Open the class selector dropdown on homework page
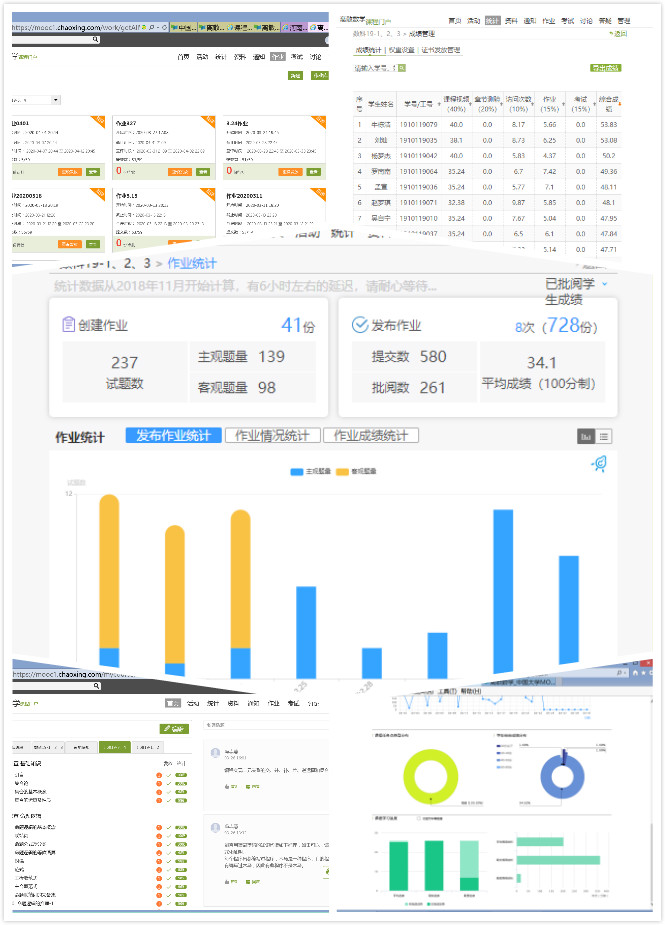 (55, 100)
